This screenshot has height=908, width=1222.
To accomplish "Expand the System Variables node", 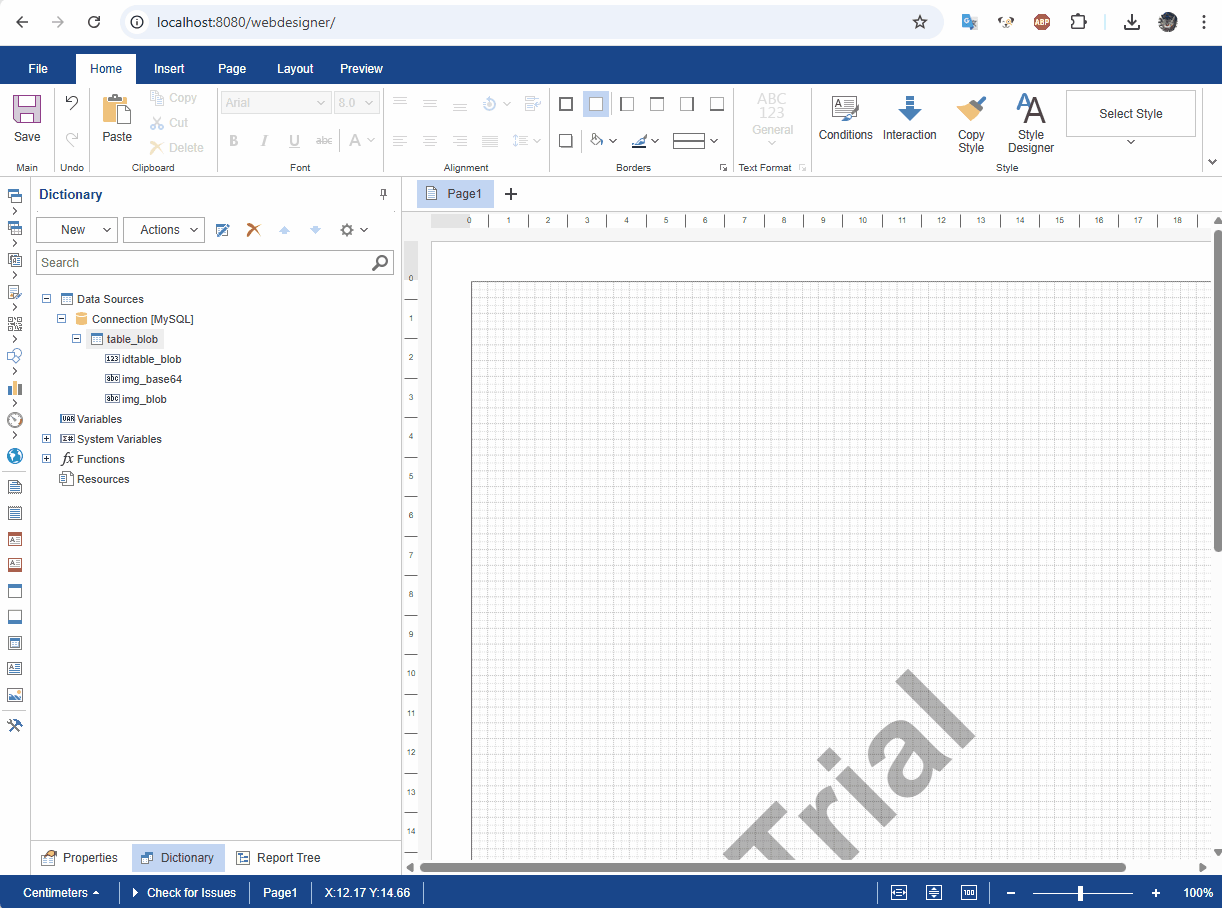I will click(47, 439).
